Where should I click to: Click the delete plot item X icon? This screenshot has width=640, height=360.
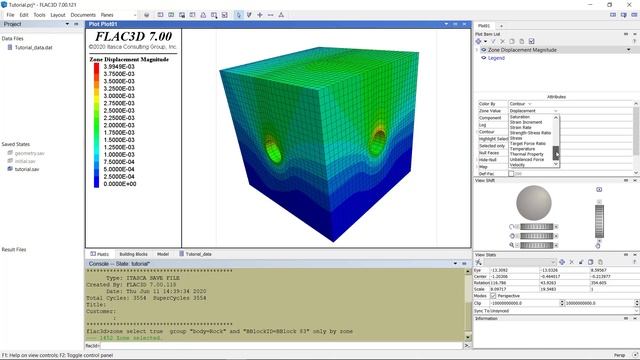pos(502,41)
